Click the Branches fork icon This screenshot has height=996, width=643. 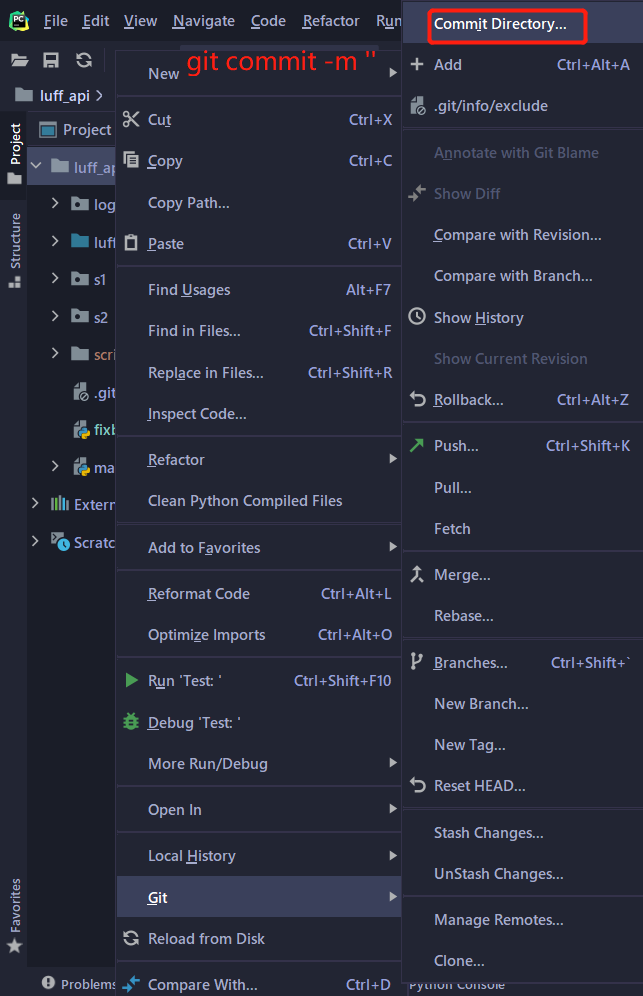tap(416, 662)
